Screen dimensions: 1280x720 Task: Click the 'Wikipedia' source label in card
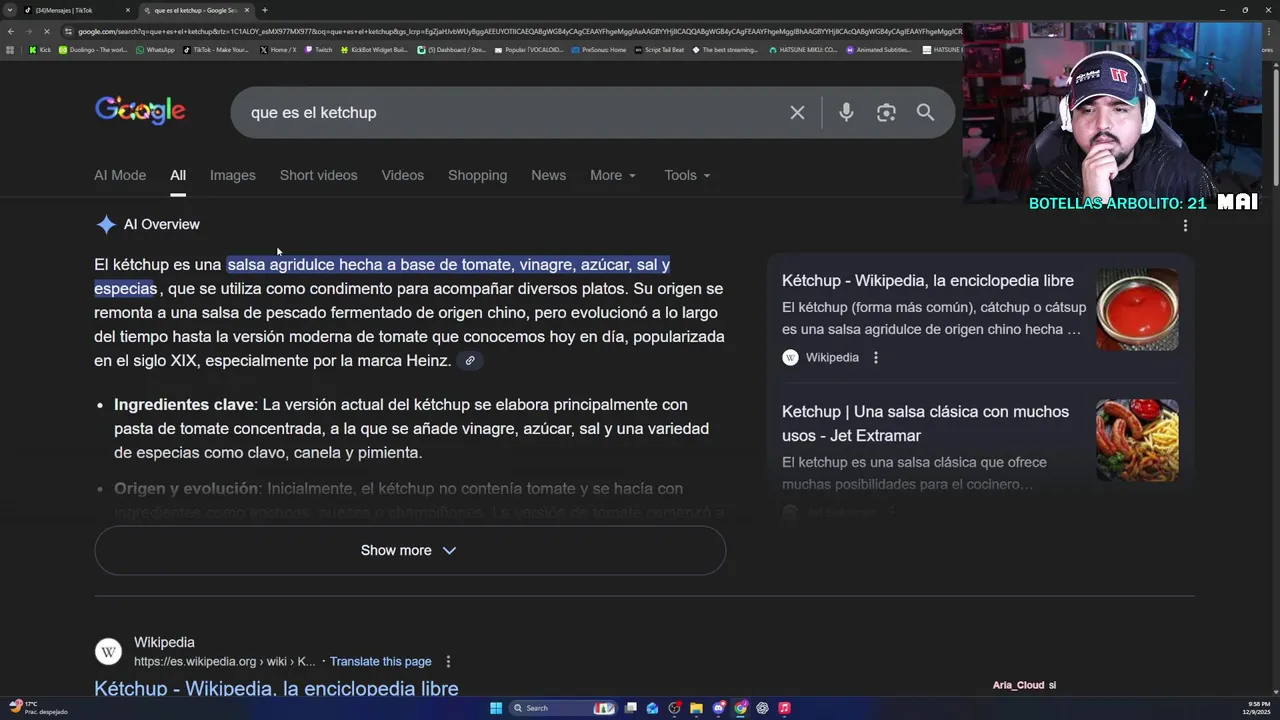pyautogui.click(x=832, y=357)
